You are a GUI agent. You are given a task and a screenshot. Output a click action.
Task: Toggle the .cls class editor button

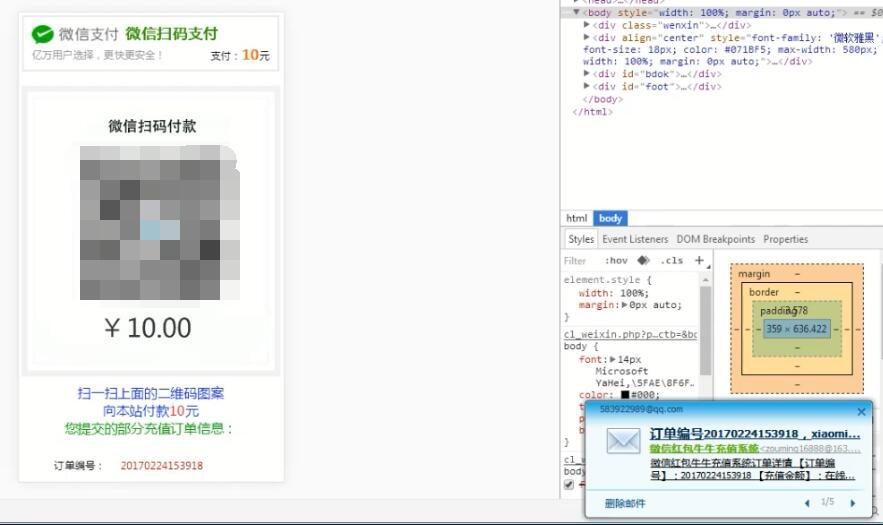point(672,260)
